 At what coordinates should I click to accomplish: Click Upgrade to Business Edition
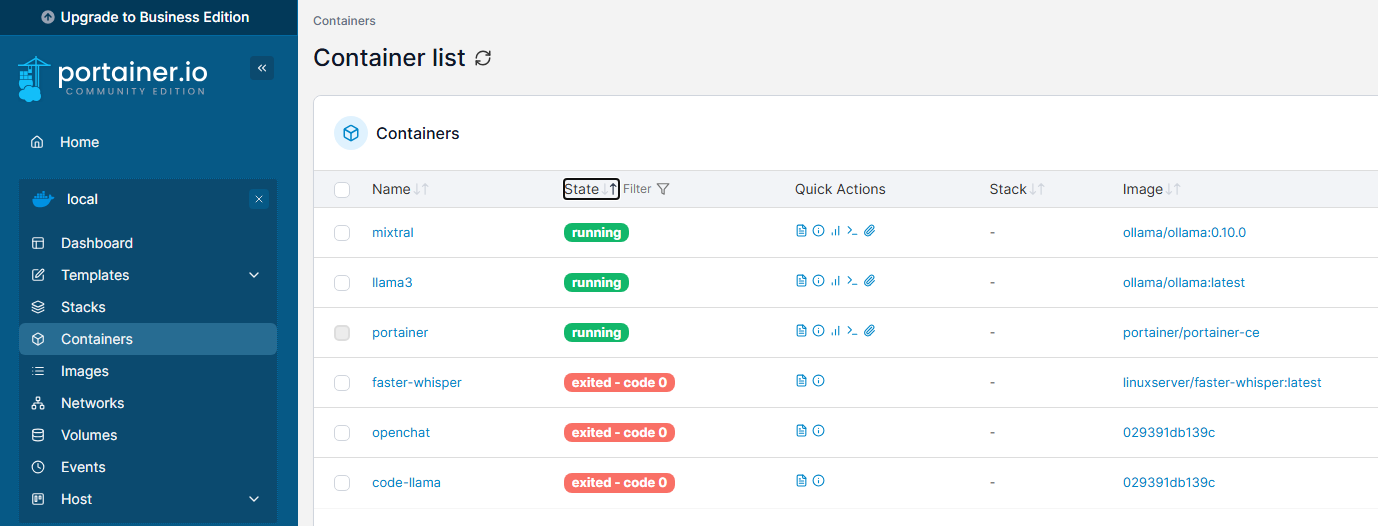point(148,17)
